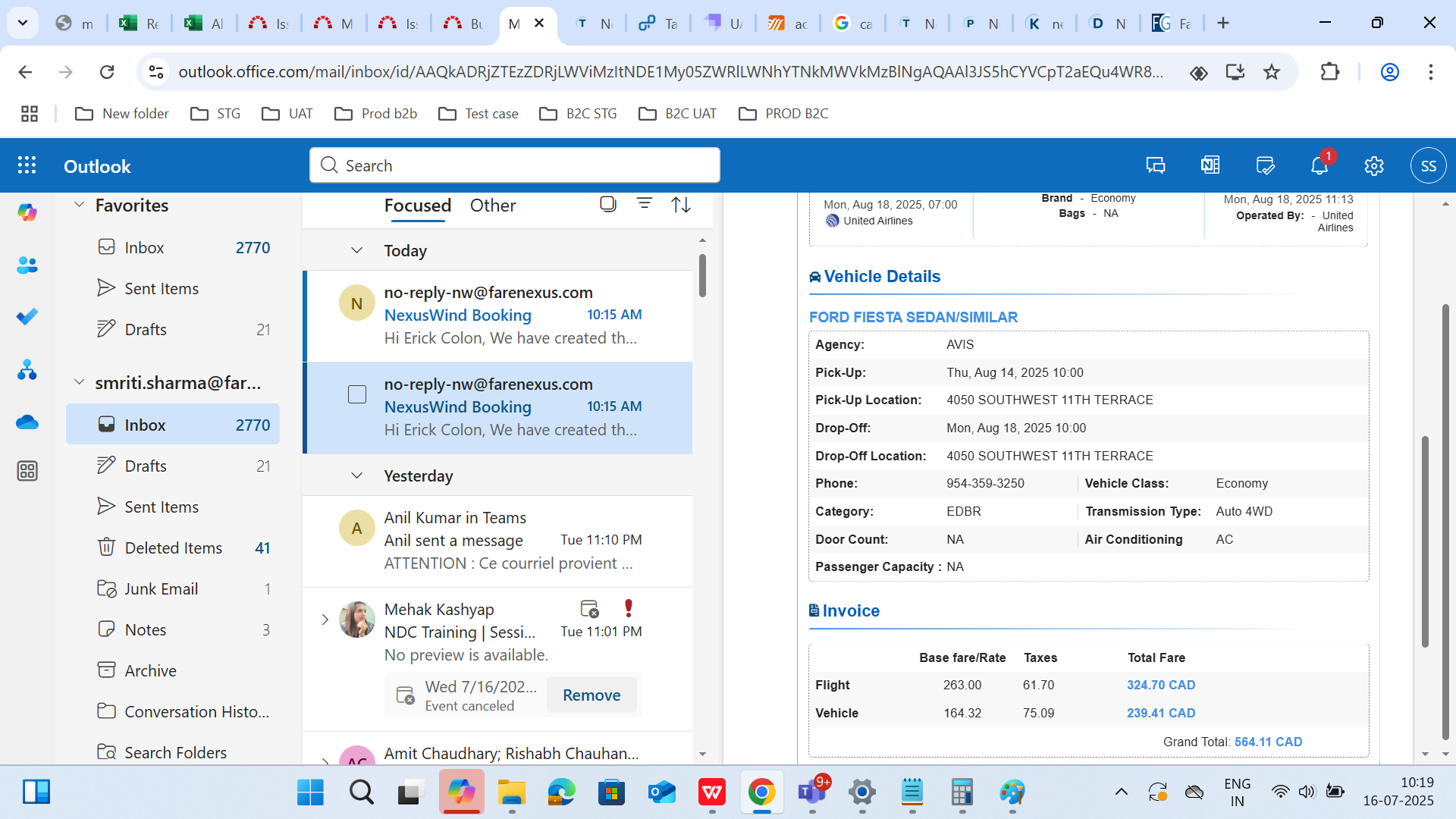Open notifications bell icon
Viewport: 1456px width, 819px height.
coord(1319,165)
